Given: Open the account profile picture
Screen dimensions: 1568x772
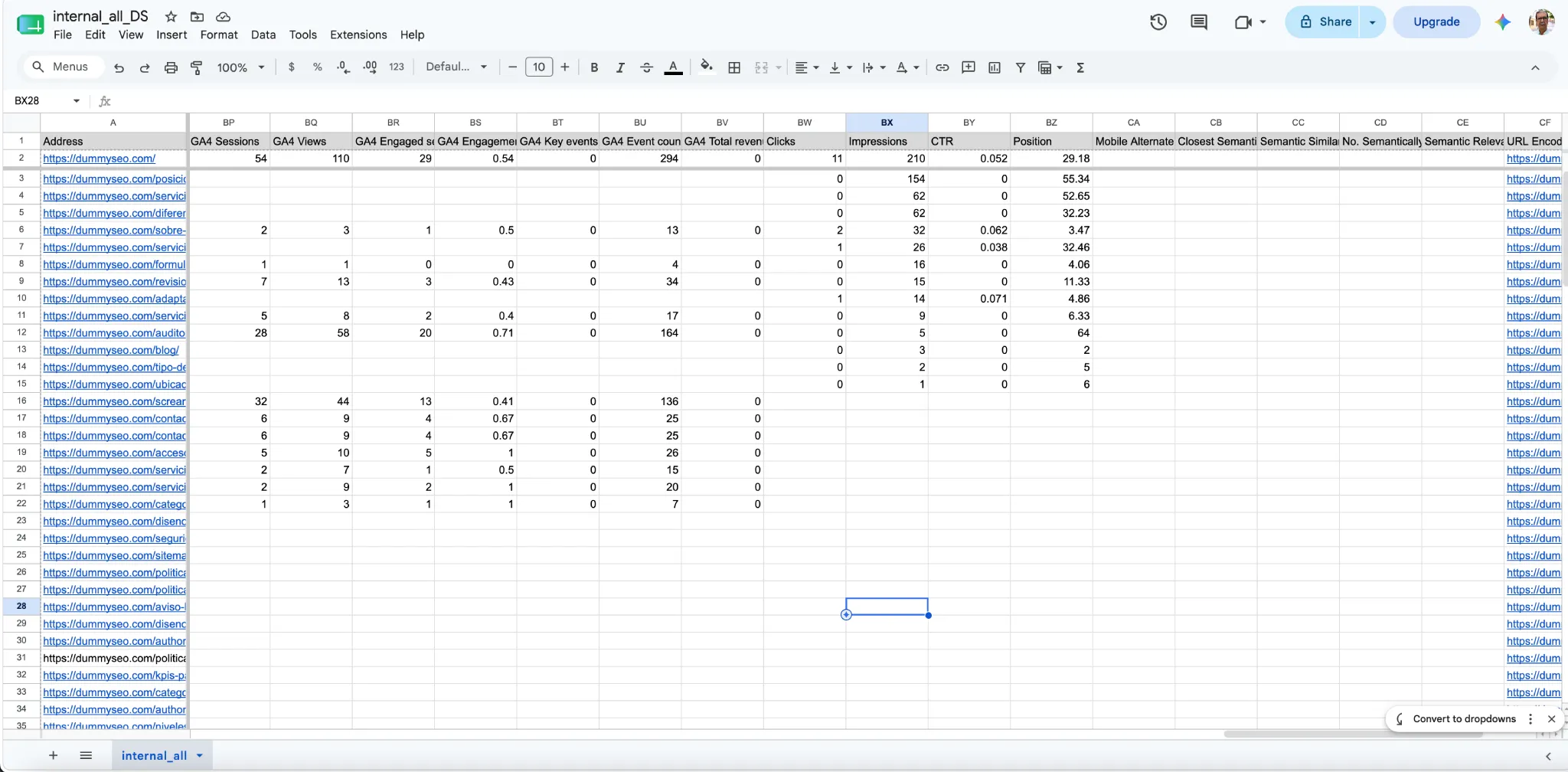Looking at the screenshot, I should [x=1541, y=22].
